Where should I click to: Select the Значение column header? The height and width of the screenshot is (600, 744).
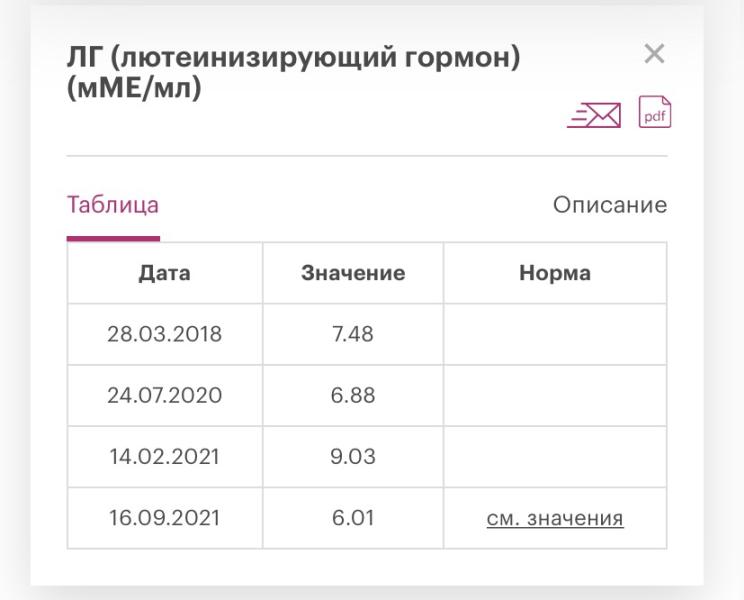[353, 273]
